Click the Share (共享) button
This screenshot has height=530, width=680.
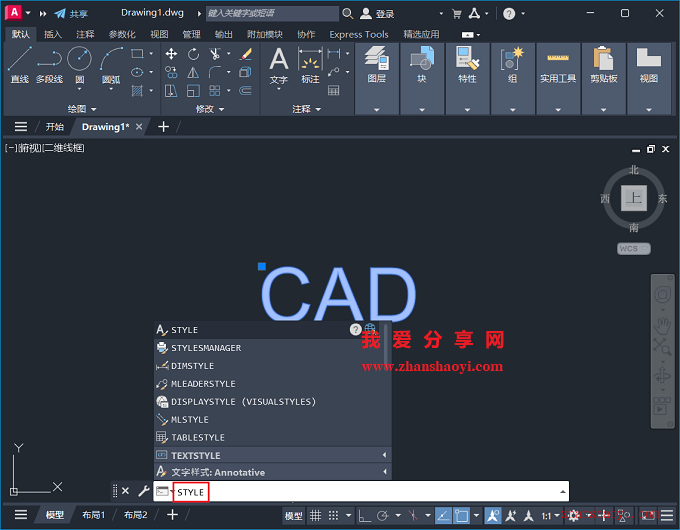coord(71,14)
